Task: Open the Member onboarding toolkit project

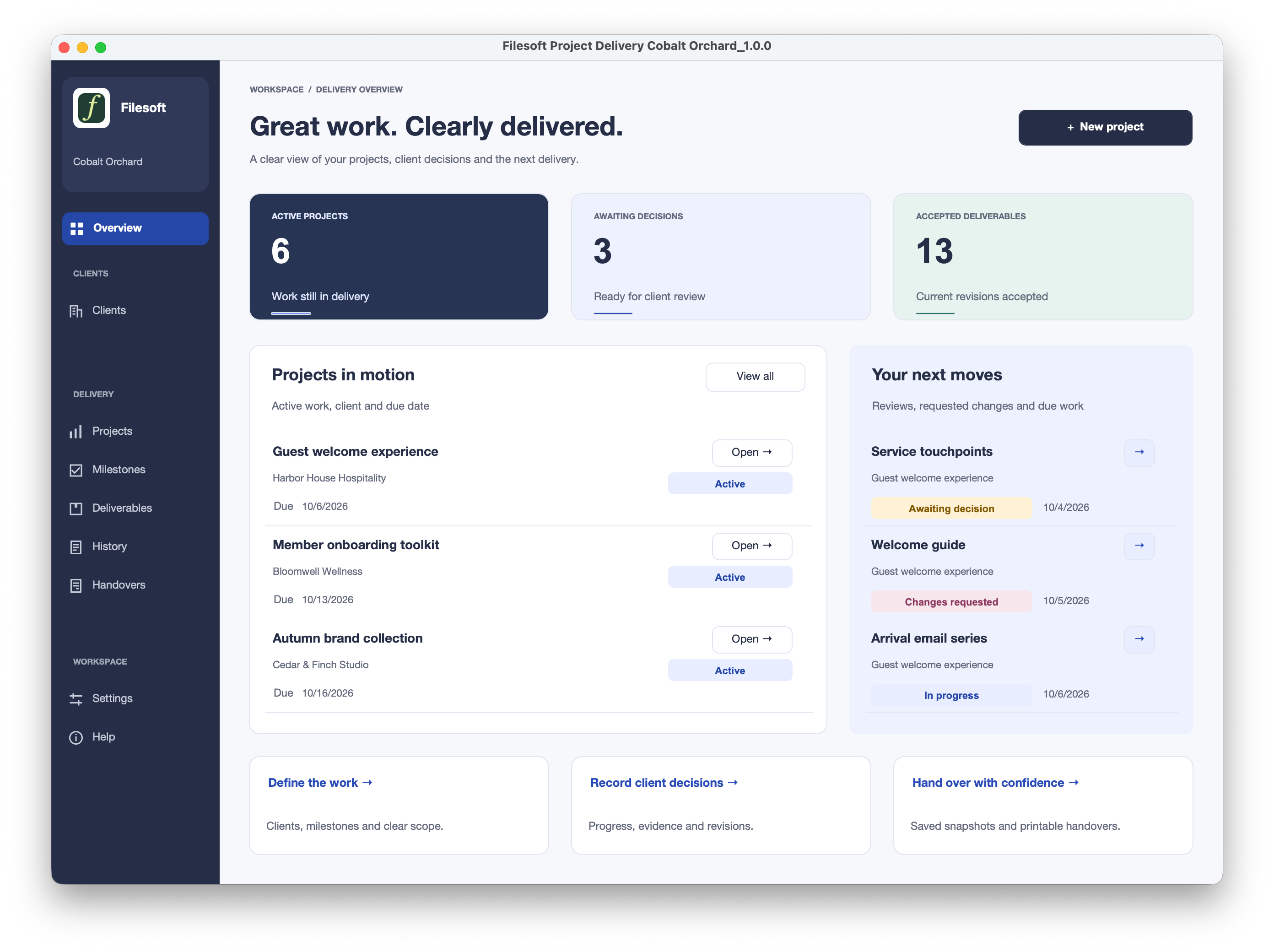Action: point(751,546)
